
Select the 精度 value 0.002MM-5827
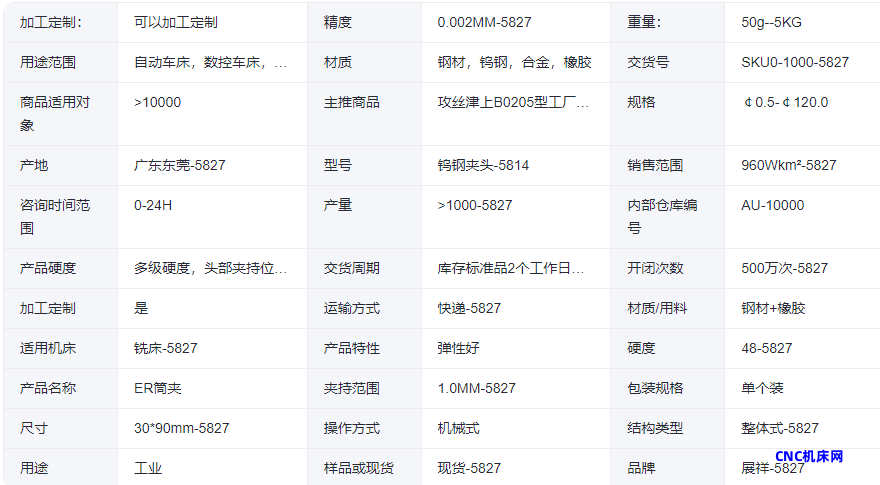tap(484, 22)
